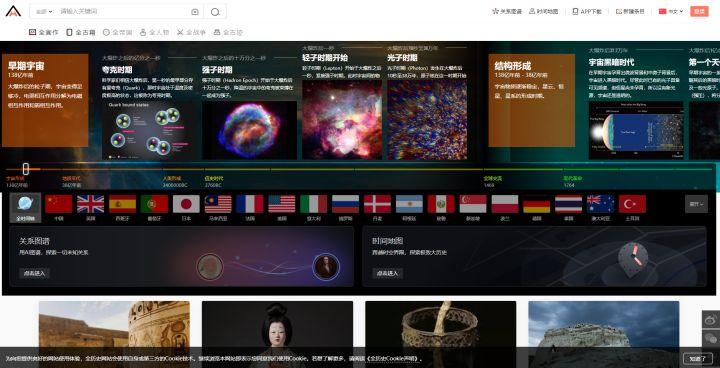Open the 全人物 tab
720x368 pixels.
coord(154,32)
